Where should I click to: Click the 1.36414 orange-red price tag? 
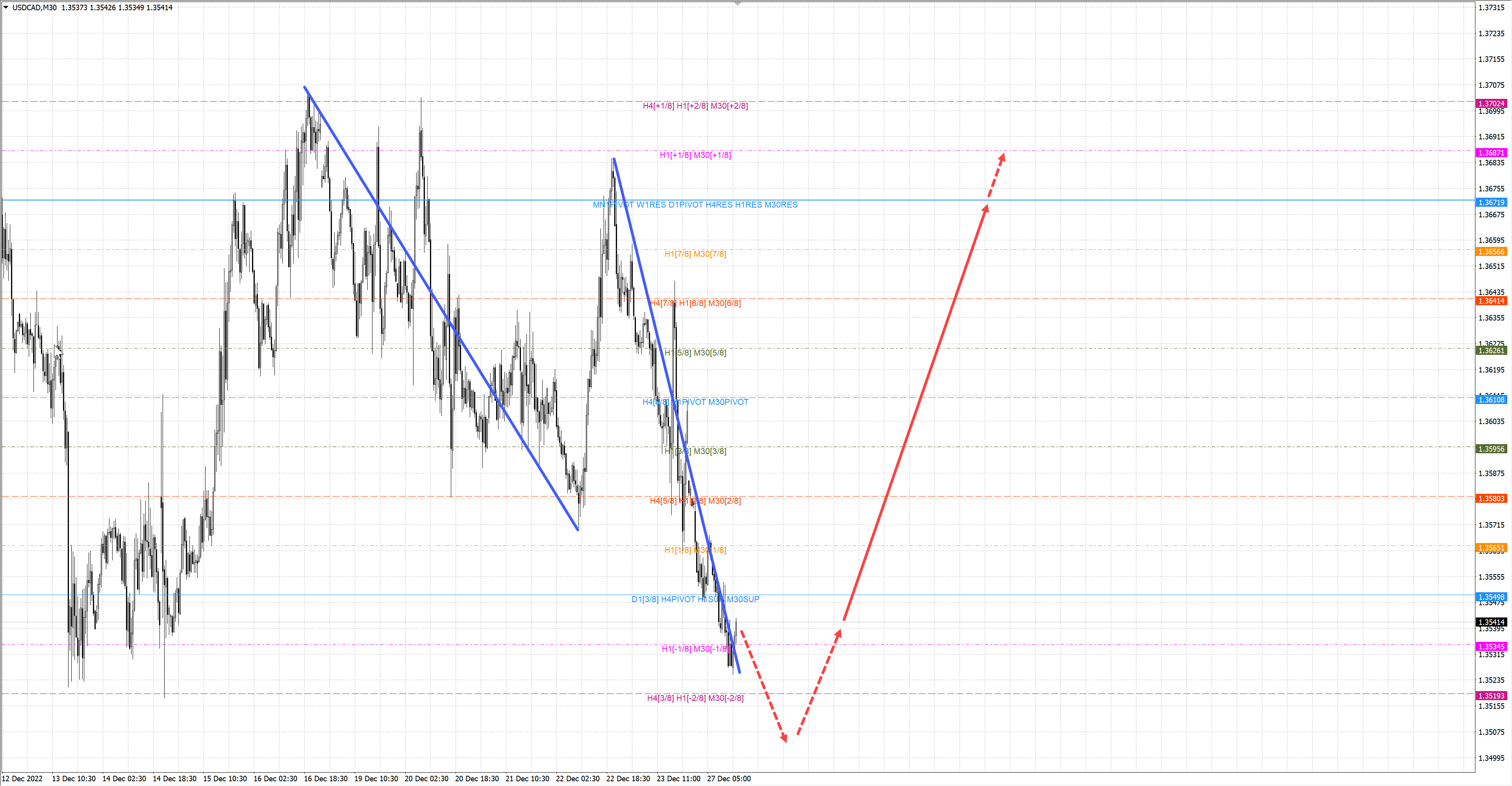[1491, 301]
